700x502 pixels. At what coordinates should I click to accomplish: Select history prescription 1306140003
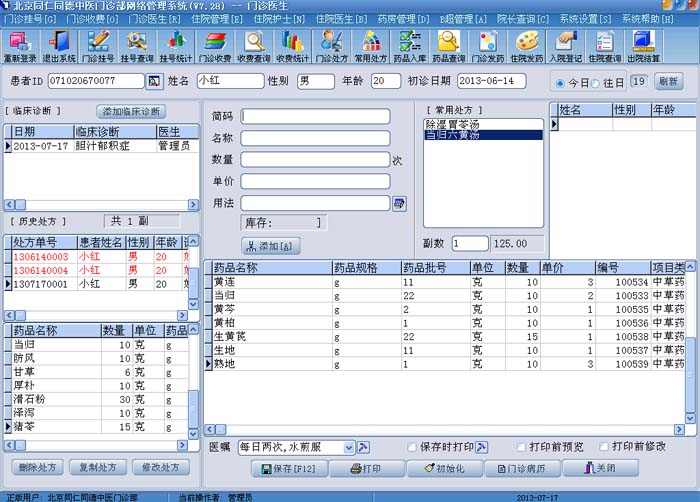(97, 257)
